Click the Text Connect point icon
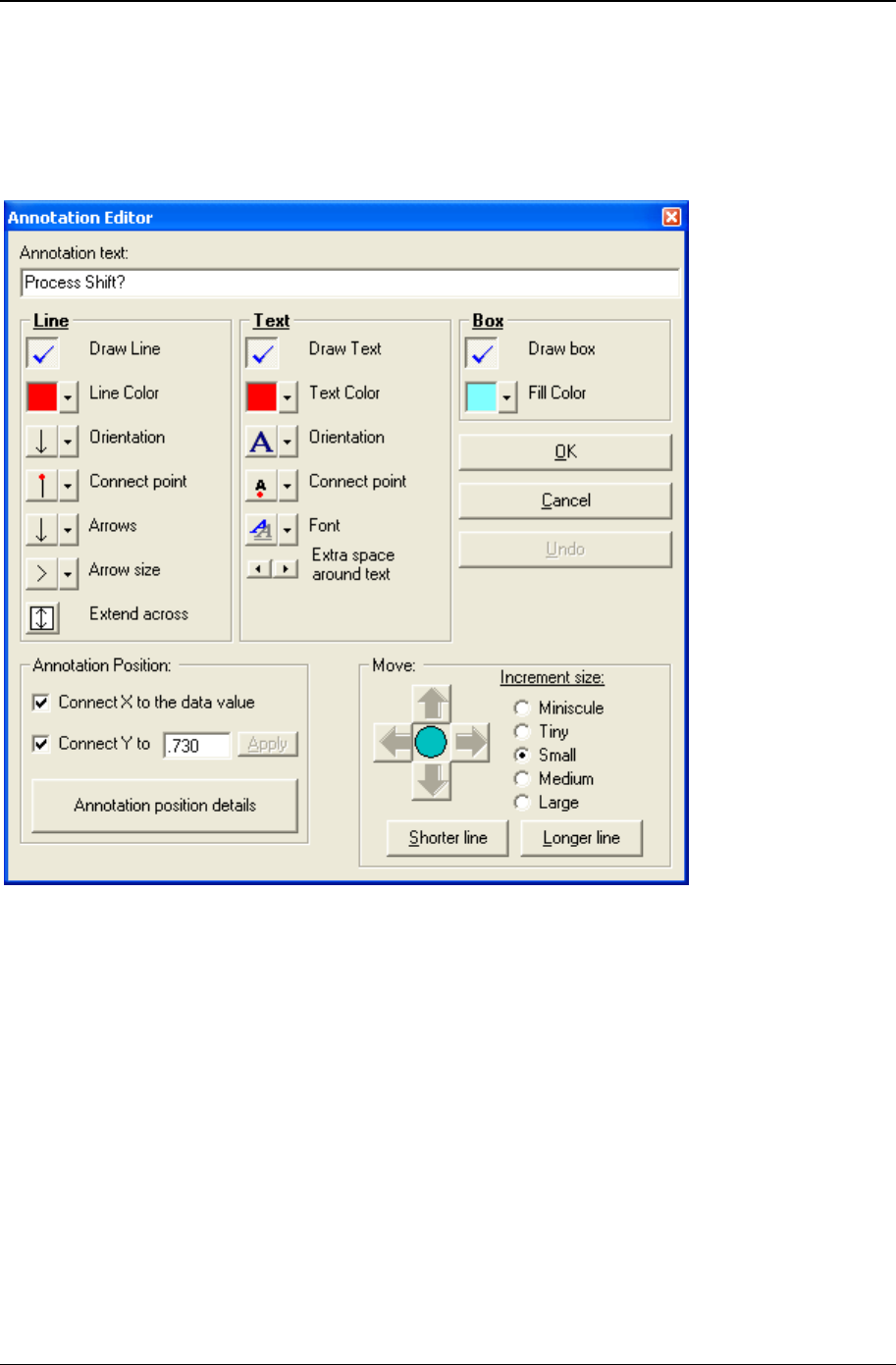Image resolution: width=896 pixels, height=1365 pixels. pyautogui.click(x=261, y=486)
